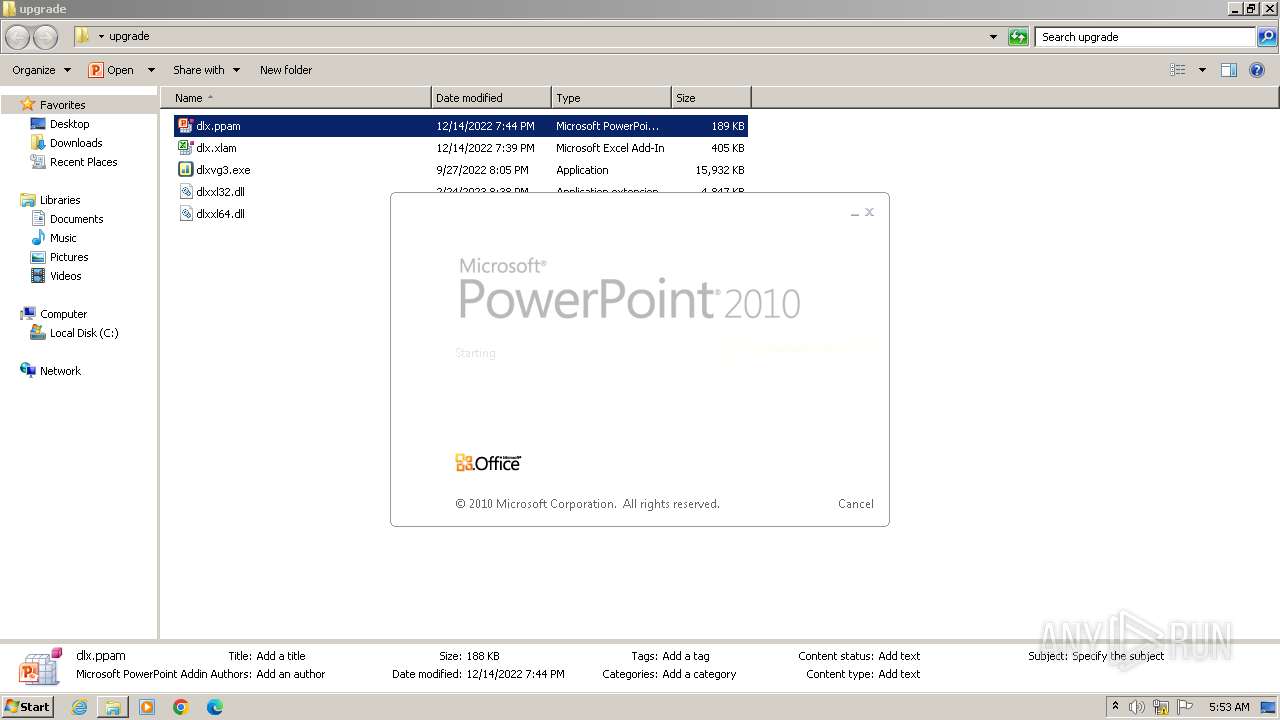Toggle the preview pane icon
Screen dimensions: 1280x720
pyautogui.click(x=1229, y=70)
